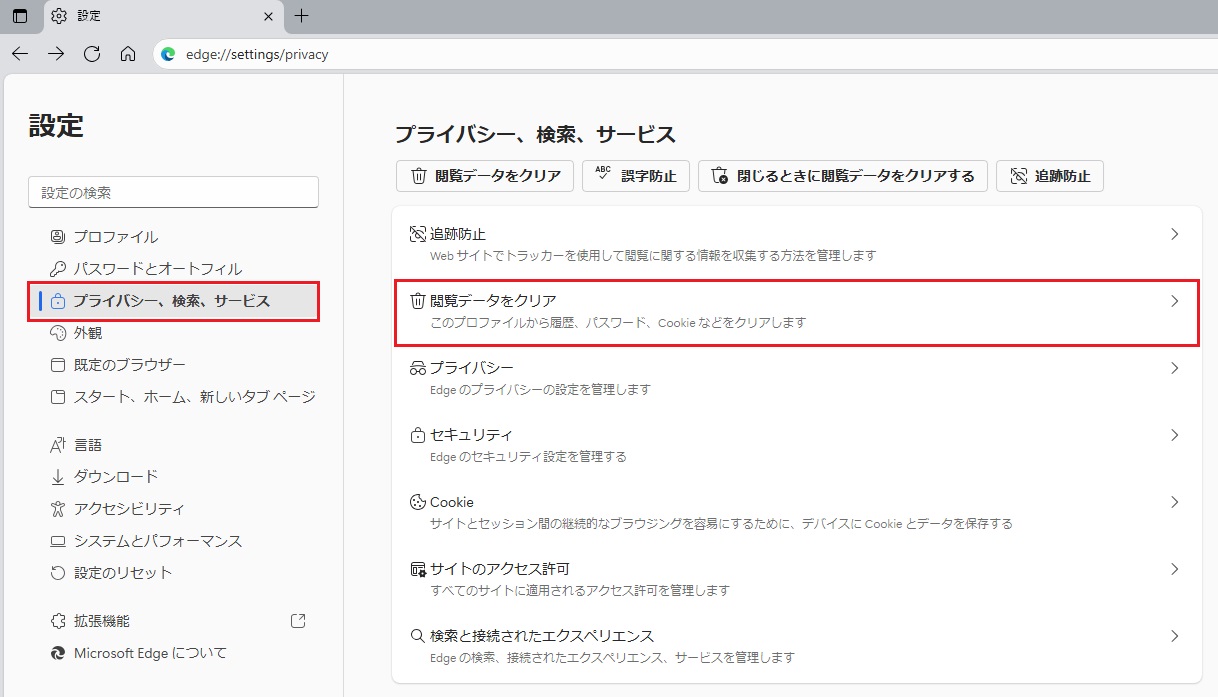This screenshot has height=697, width=1218.
Task: Click the 設定の検索 search field
Action: tap(173, 192)
